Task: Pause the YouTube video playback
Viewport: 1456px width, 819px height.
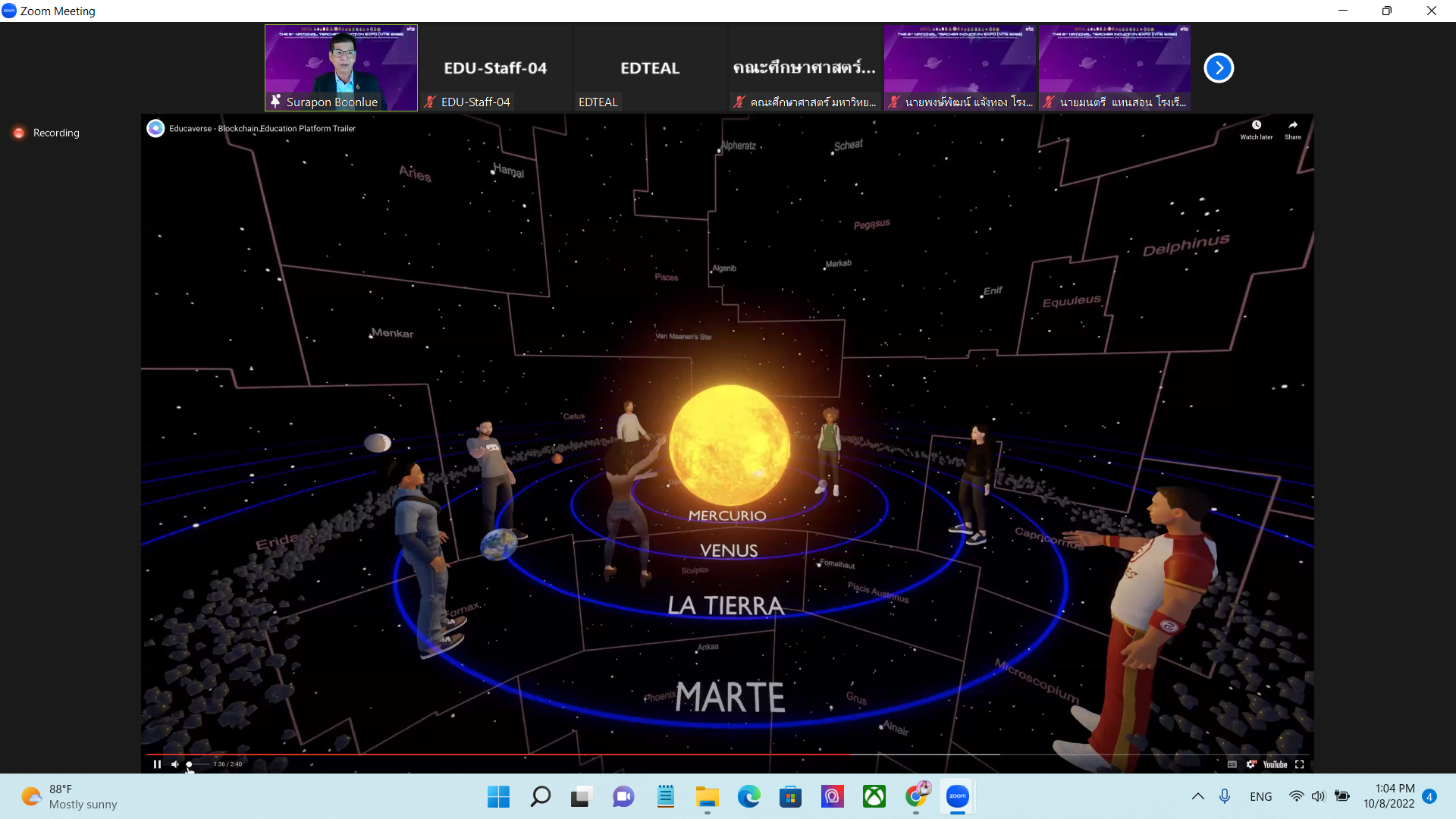Action: click(x=157, y=764)
